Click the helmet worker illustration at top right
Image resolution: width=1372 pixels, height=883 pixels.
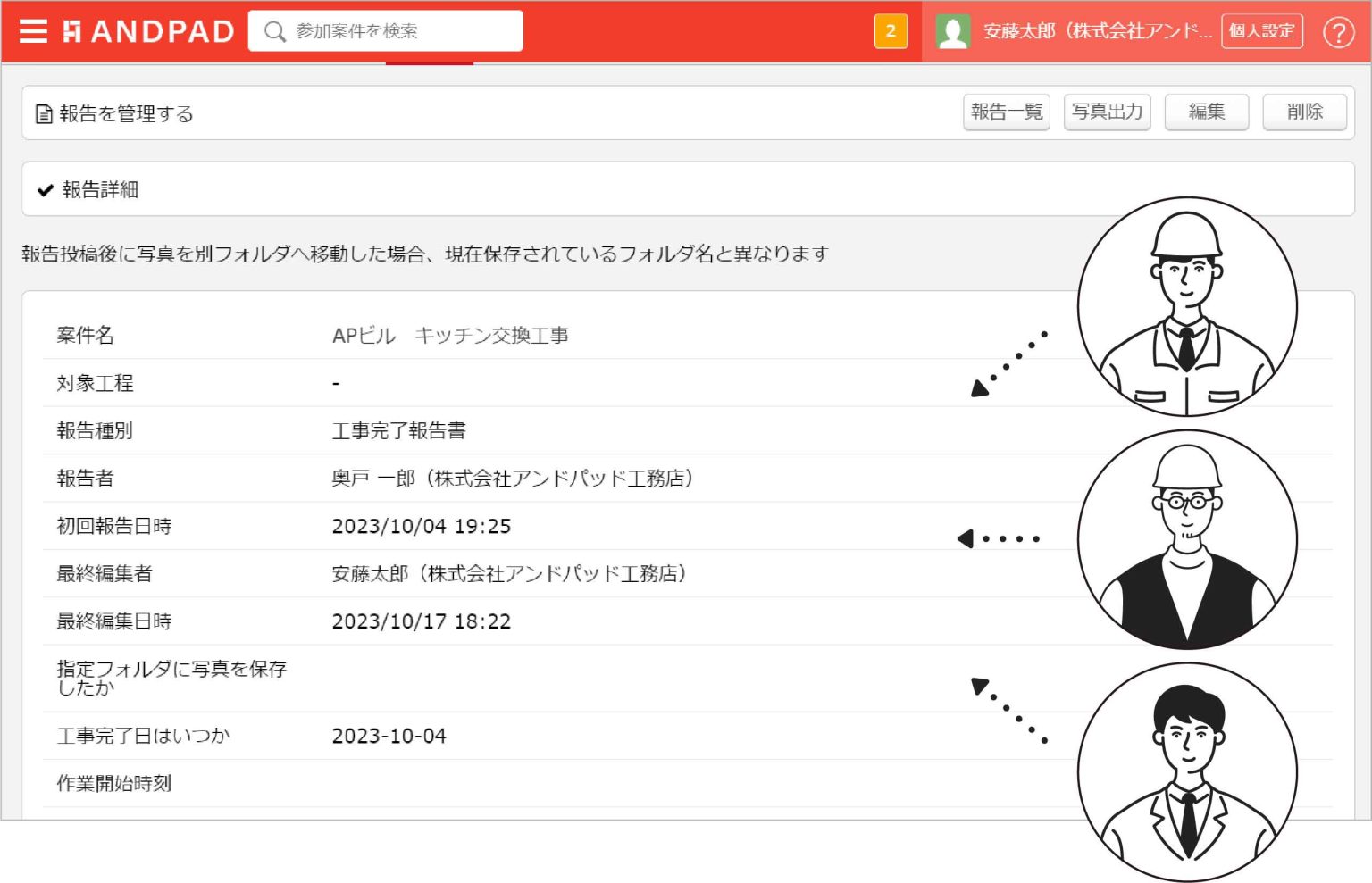coord(1187,306)
